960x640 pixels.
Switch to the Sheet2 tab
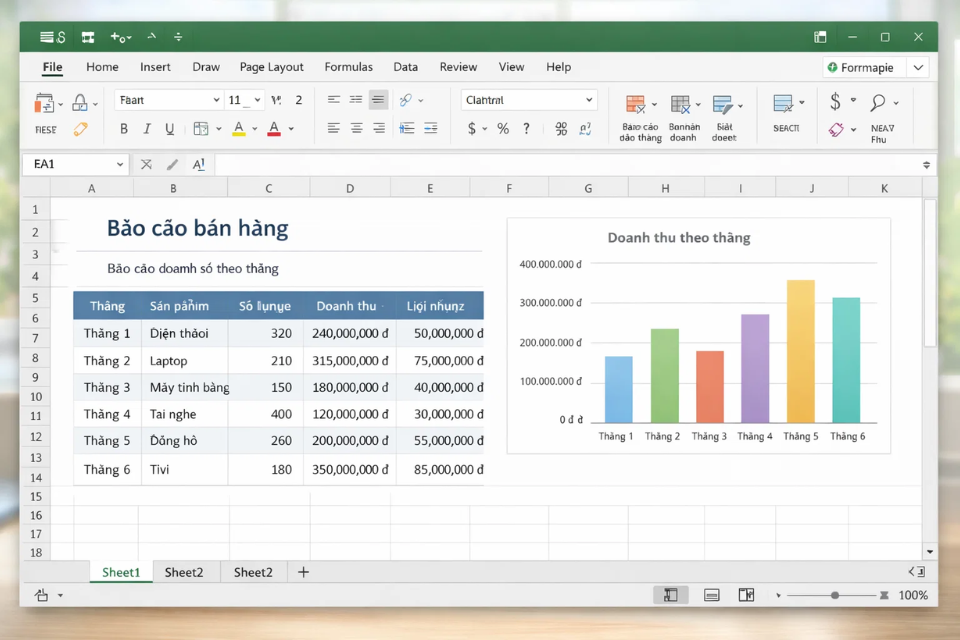coord(184,572)
